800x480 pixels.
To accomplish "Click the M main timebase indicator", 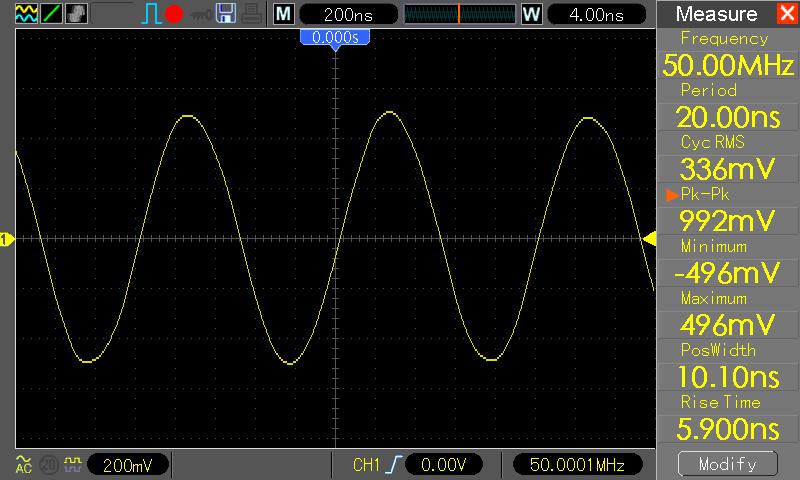I will pyautogui.click(x=284, y=14).
